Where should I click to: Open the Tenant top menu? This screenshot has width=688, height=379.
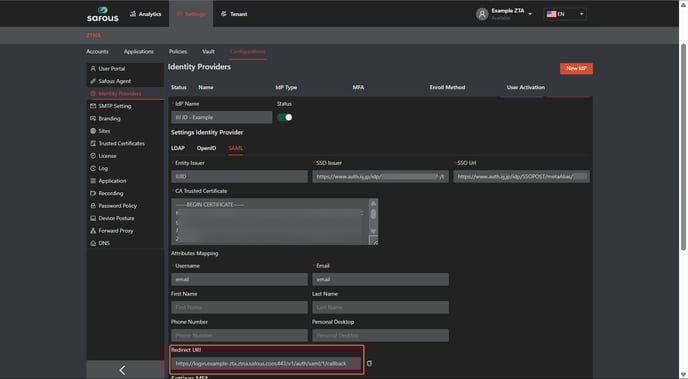234,14
